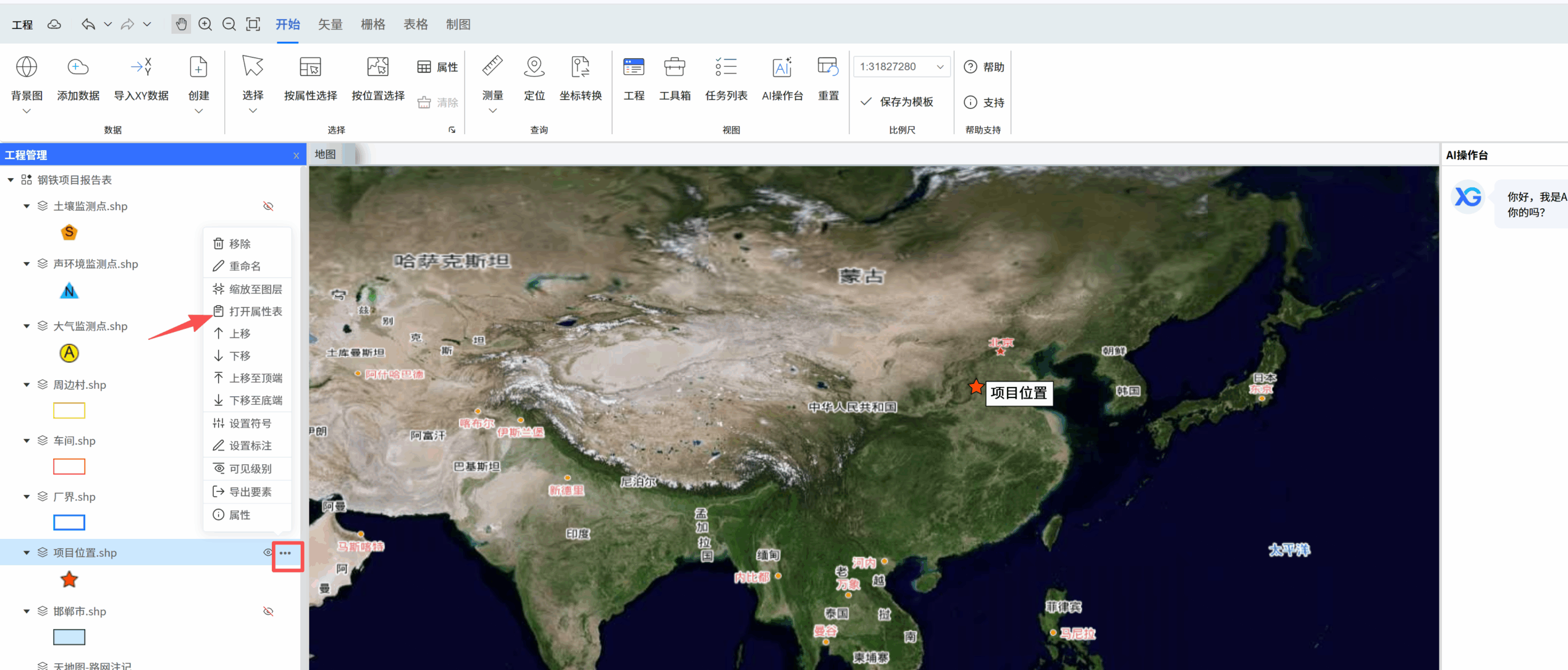Click the 添加数据 cloud icon

(x=78, y=67)
